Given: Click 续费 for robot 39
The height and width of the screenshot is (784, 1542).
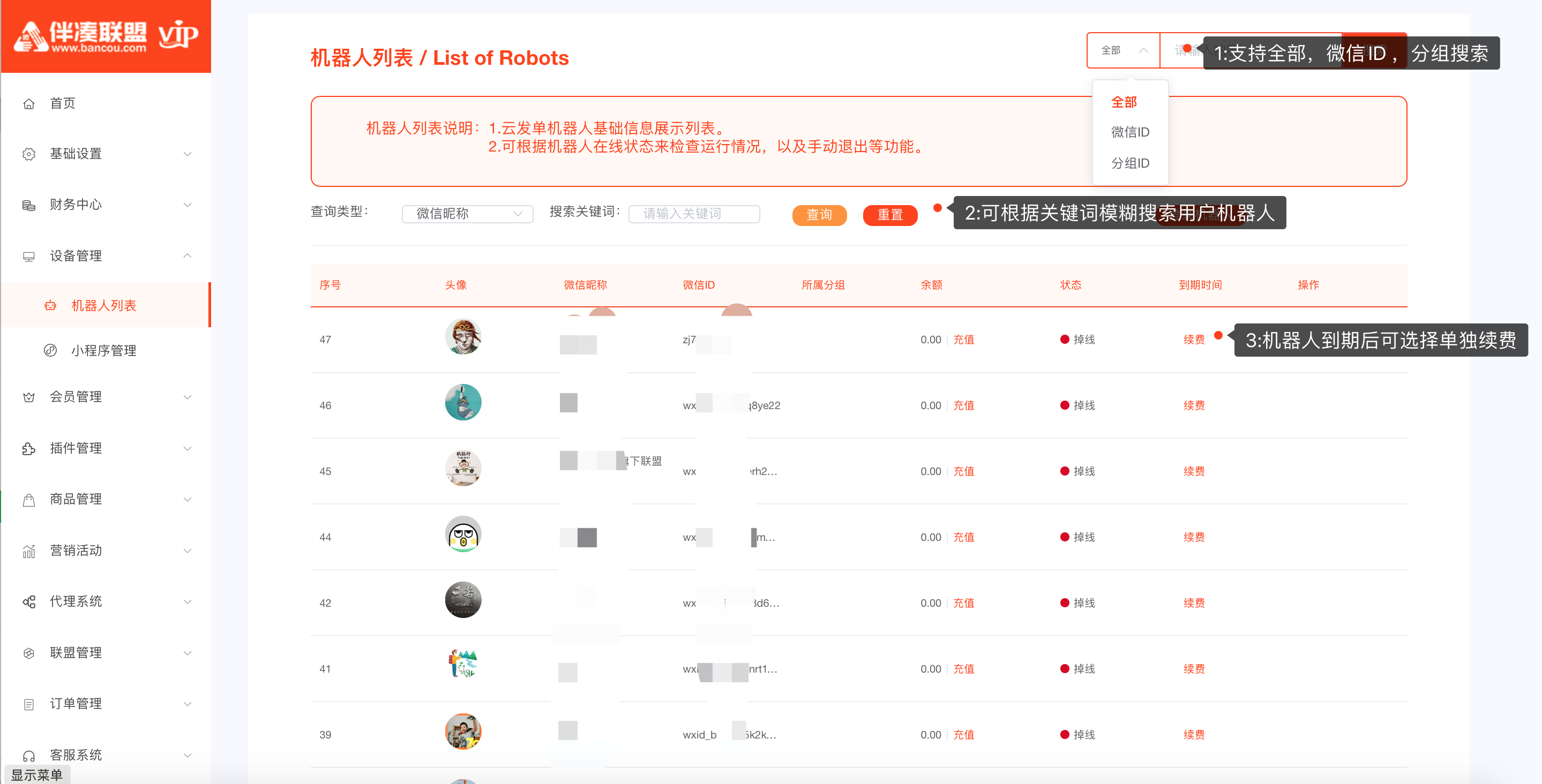Looking at the screenshot, I should click(1194, 735).
